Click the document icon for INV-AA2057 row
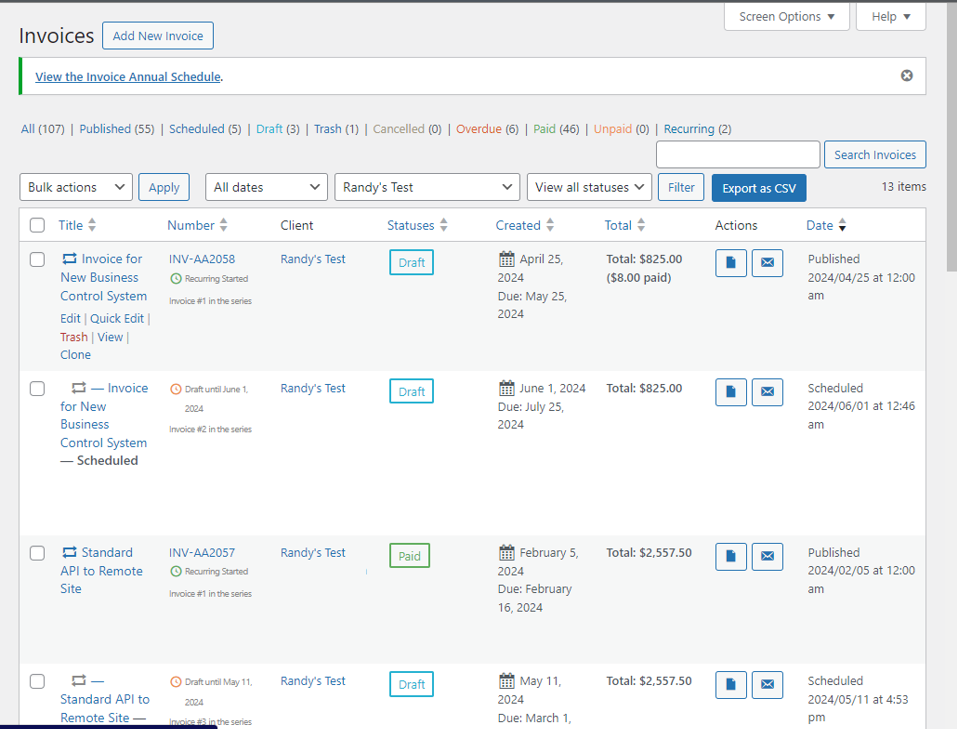This screenshot has height=729, width=957. tap(731, 557)
